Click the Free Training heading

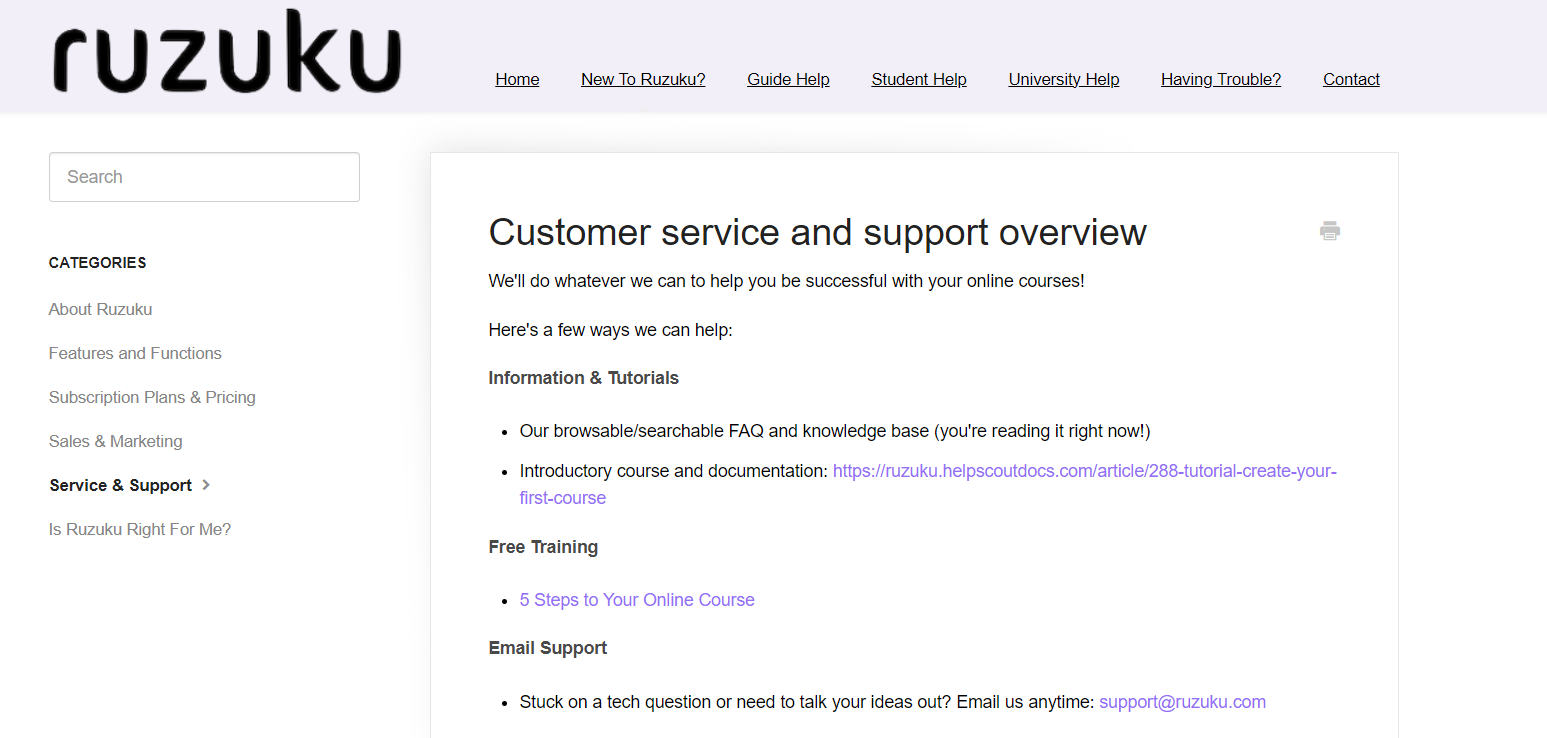click(543, 547)
